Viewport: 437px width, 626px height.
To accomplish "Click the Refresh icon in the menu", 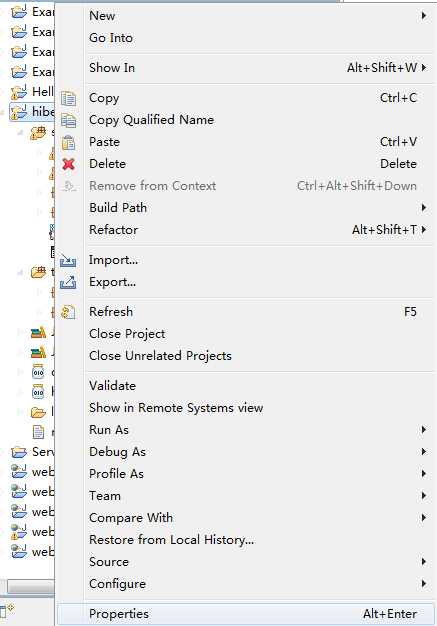I will 68,312.
